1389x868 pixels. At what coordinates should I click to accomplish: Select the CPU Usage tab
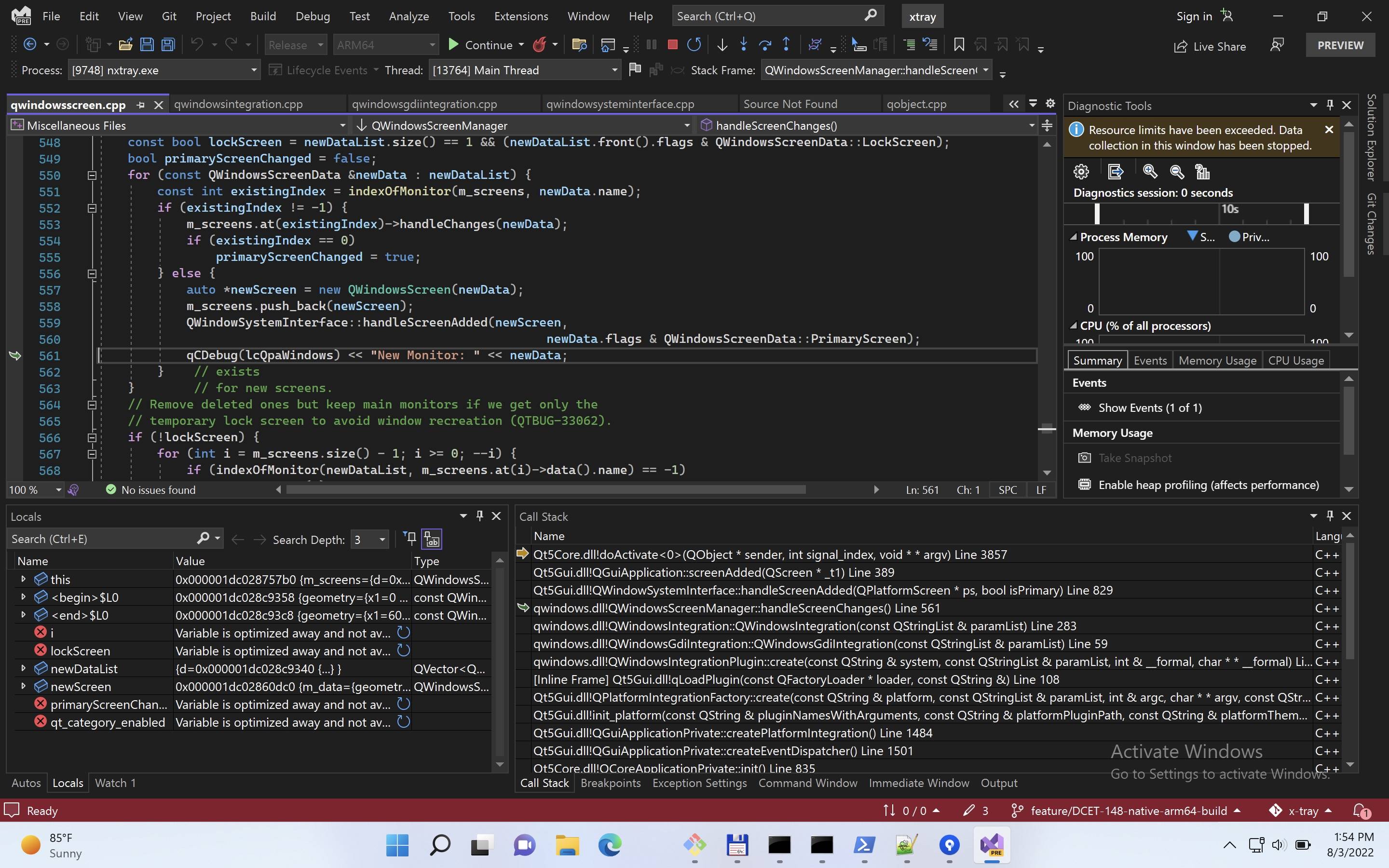pyautogui.click(x=1296, y=360)
